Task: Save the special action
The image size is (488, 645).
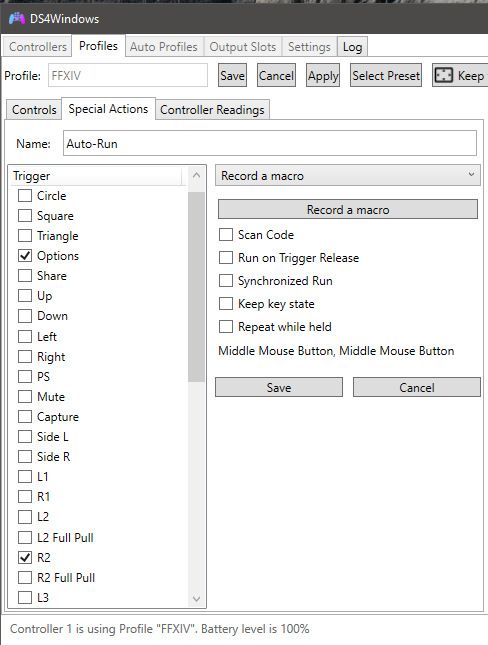Action: tap(279, 387)
